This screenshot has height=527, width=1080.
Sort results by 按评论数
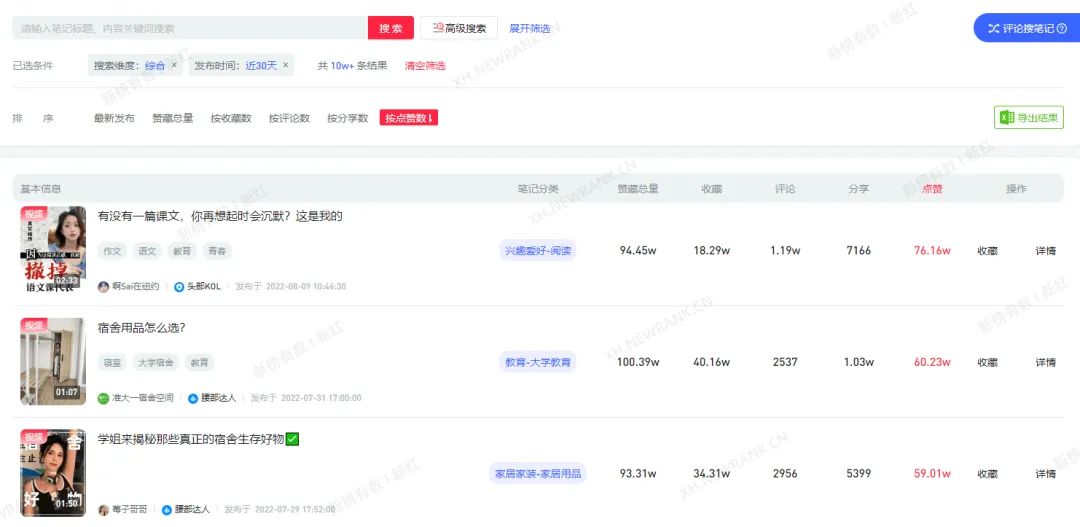click(289, 118)
